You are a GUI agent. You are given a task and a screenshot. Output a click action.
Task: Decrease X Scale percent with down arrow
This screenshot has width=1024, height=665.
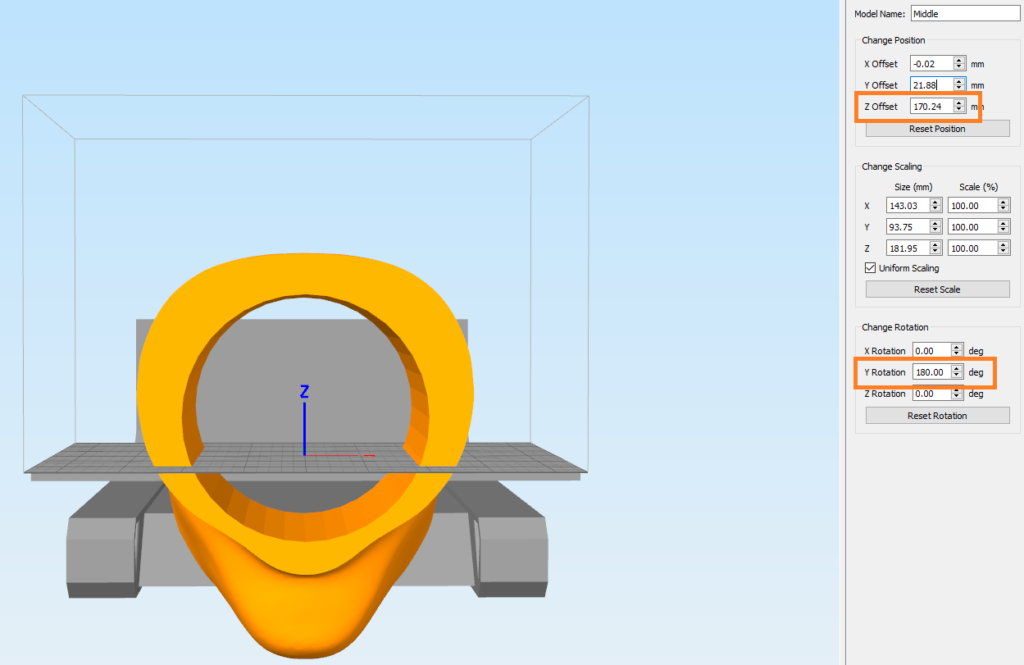pyautogui.click(x=1004, y=210)
